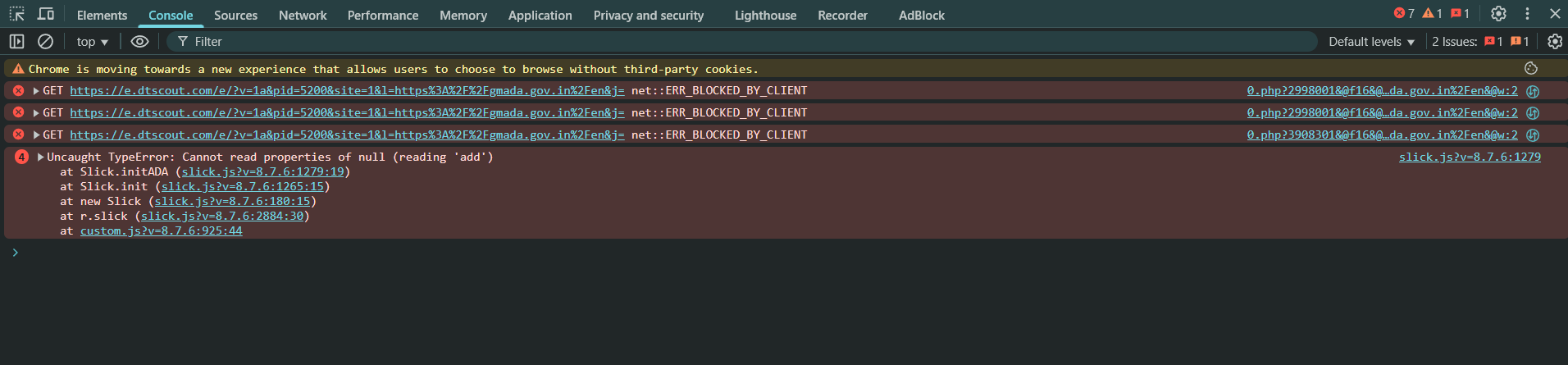Open the Memory tab
This screenshot has width=1568, height=365.
point(463,15)
